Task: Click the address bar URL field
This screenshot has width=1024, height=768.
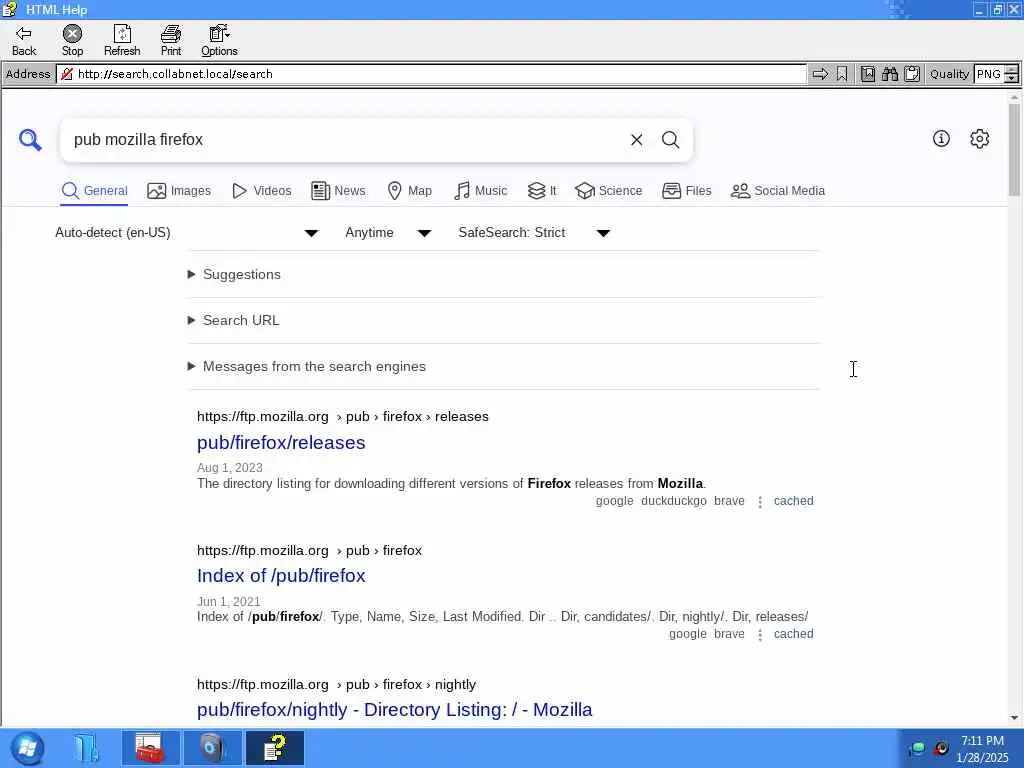Action: tap(431, 74)
